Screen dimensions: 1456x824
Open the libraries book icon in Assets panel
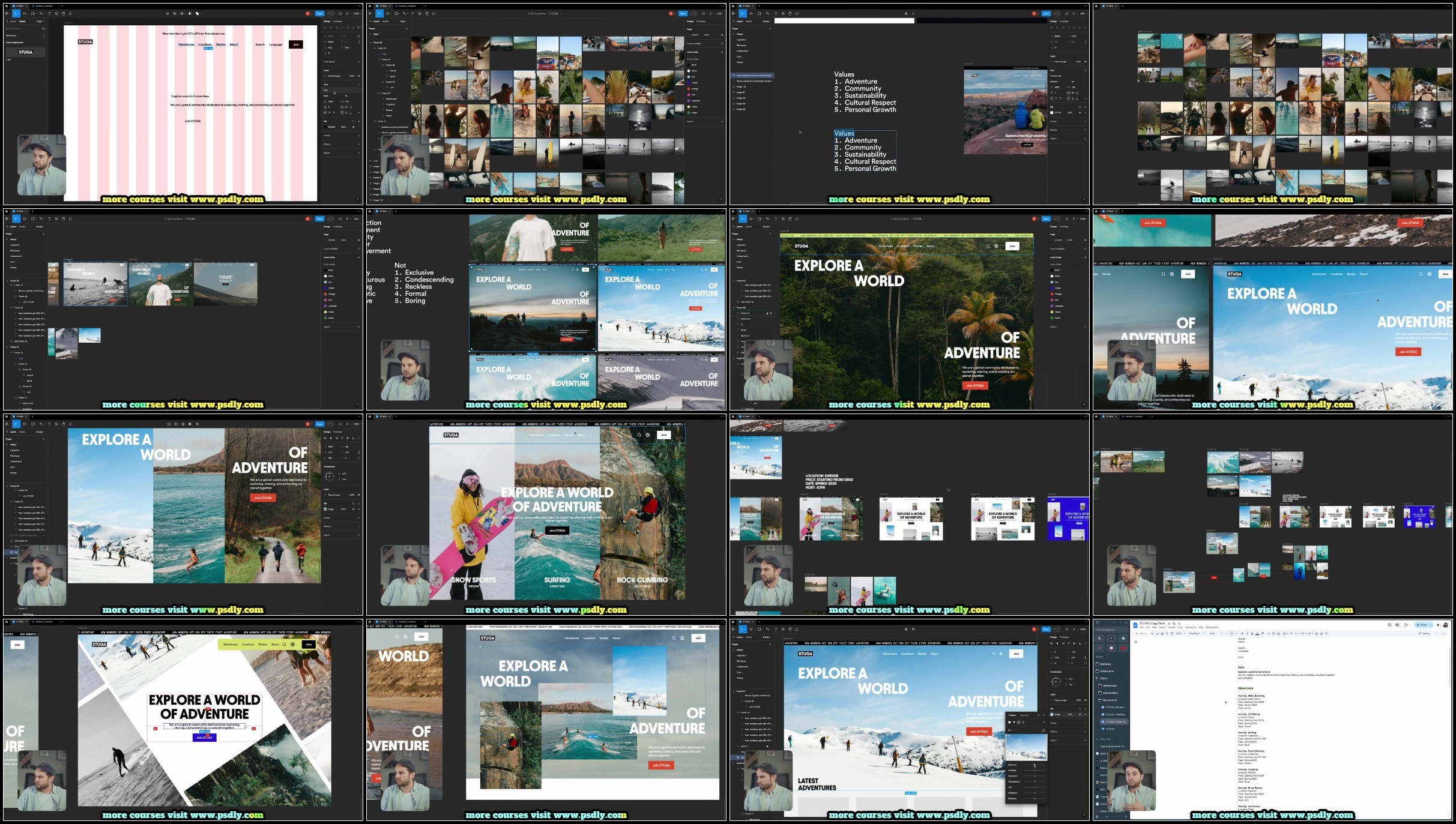point(44,28)
